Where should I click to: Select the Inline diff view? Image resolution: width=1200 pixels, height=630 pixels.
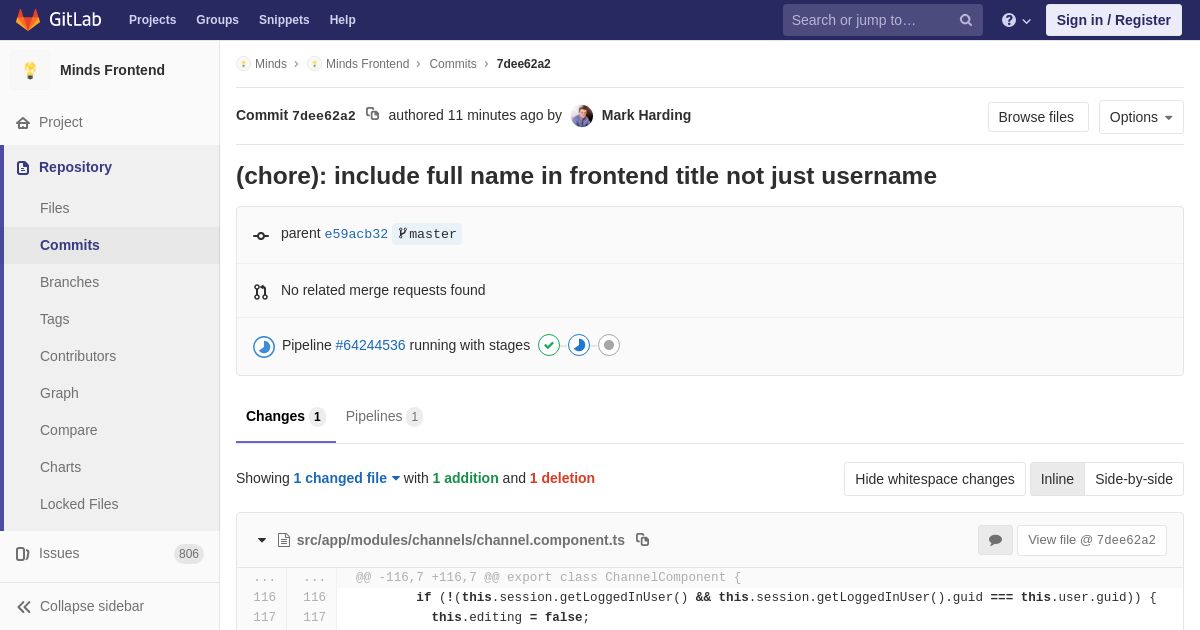[1057, 479]
